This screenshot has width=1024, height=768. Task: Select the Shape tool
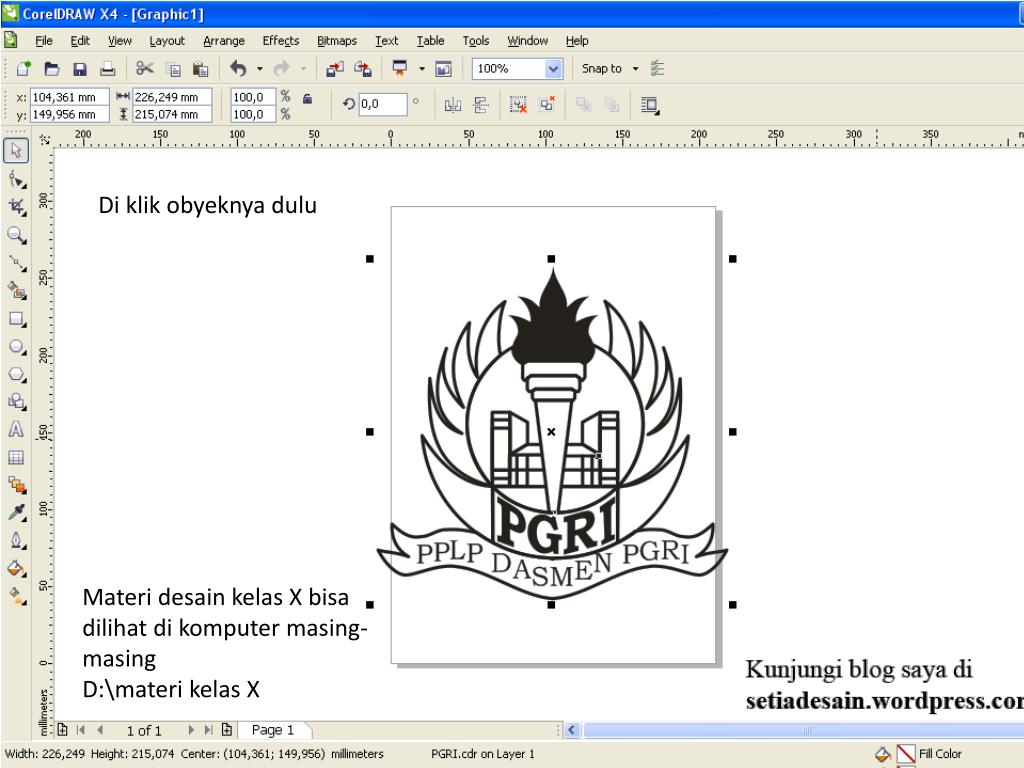[16, 179]
